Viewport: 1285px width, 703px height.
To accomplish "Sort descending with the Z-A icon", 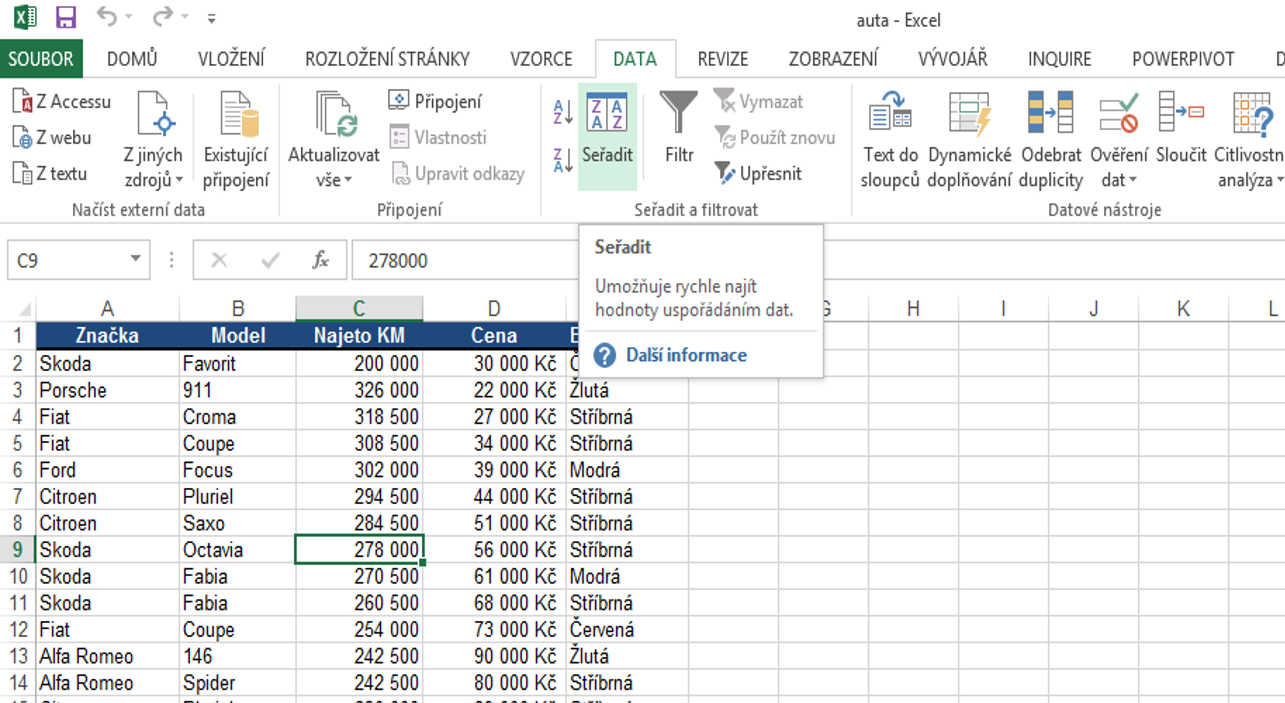I will (563, 159).
